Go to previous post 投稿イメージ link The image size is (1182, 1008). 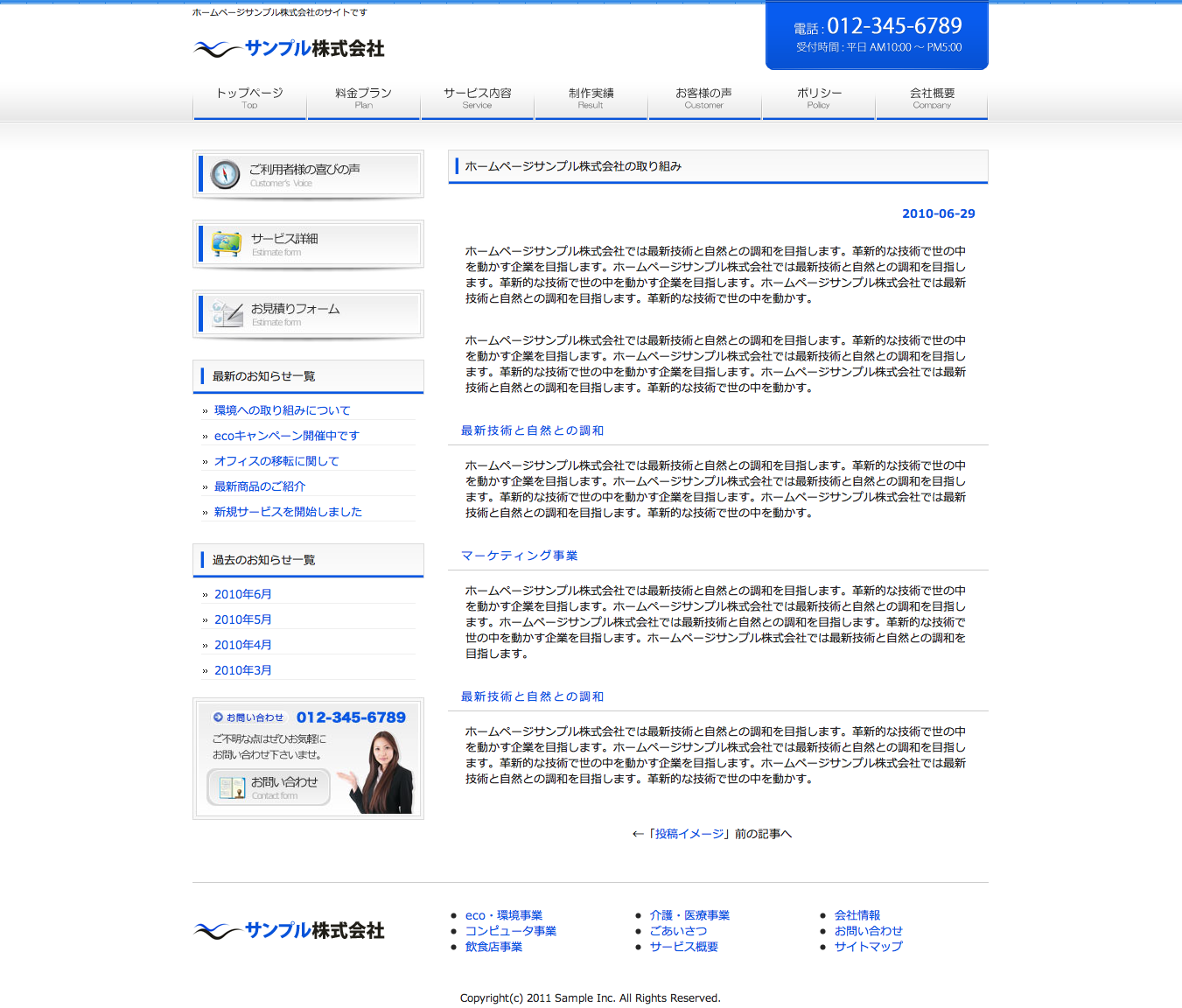(x=689, y=834)
